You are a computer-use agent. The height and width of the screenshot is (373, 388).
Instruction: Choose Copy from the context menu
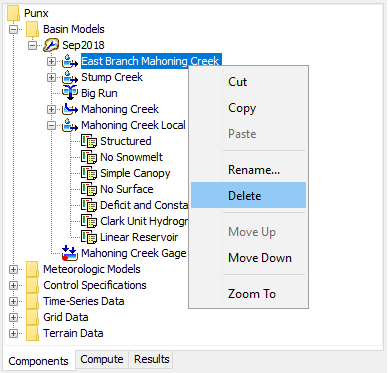(x=248, y=108)
